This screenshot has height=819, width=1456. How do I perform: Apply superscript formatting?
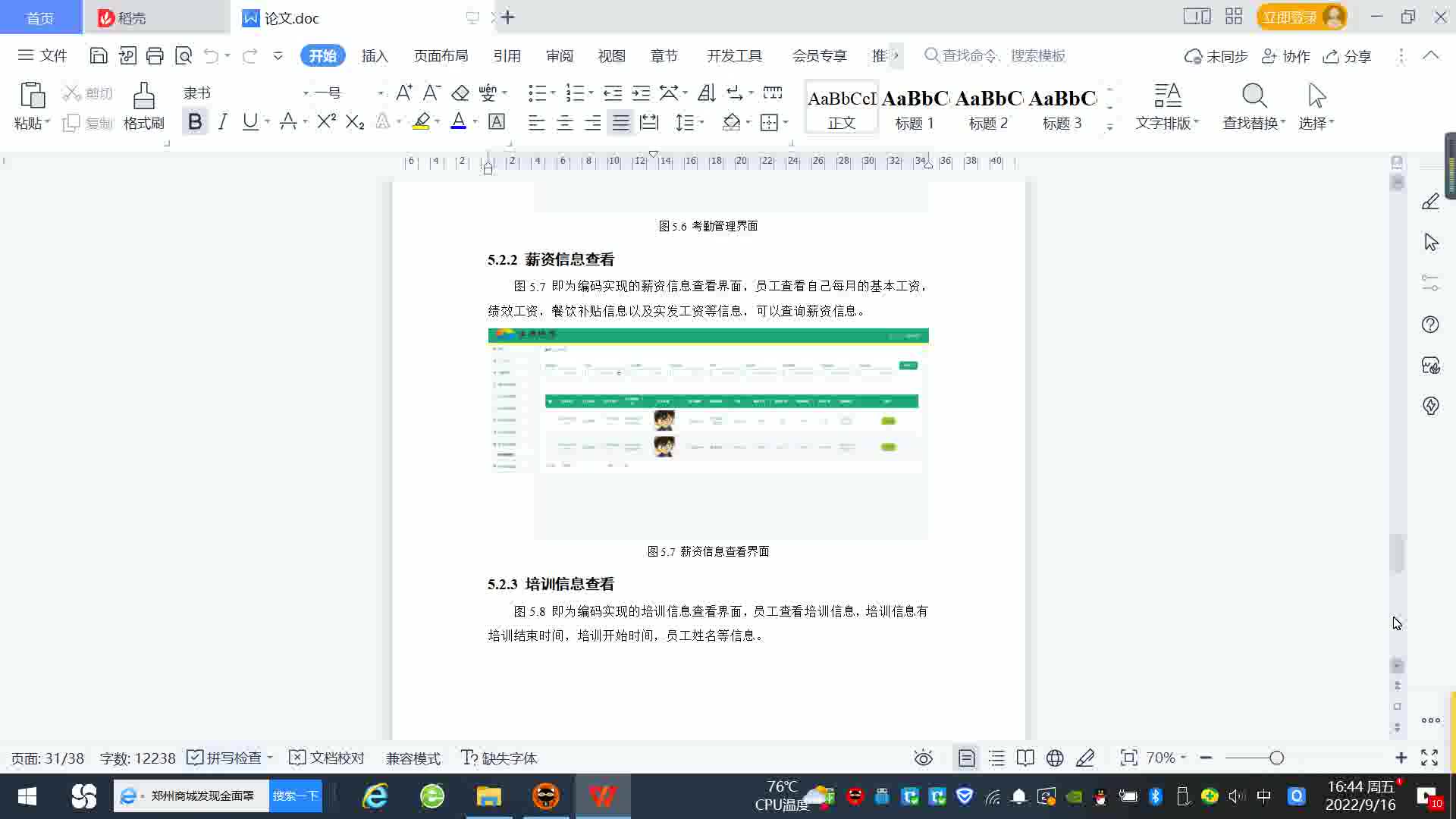coord(327,121)
